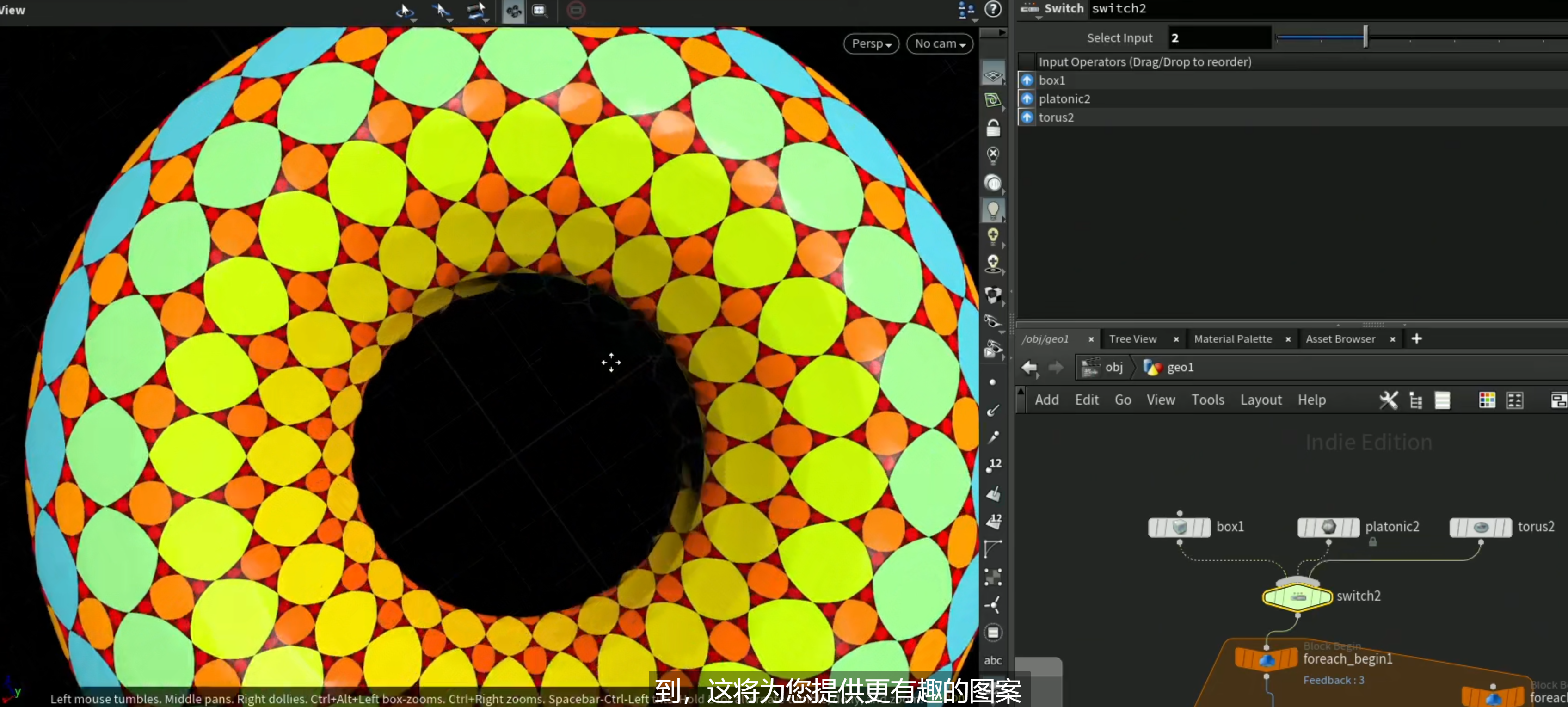The width and height of the screenshot is (1568, 707).
Task: Open the No cam camera dropdown
Action: tap(940, 43)
